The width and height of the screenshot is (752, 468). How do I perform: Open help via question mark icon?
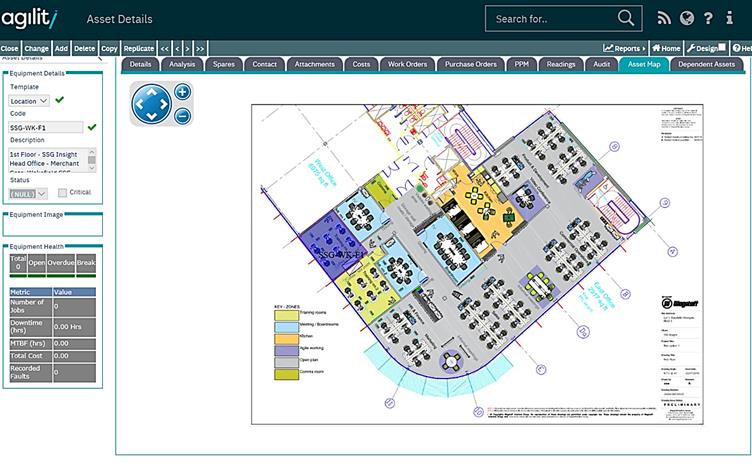click(709, 18)
